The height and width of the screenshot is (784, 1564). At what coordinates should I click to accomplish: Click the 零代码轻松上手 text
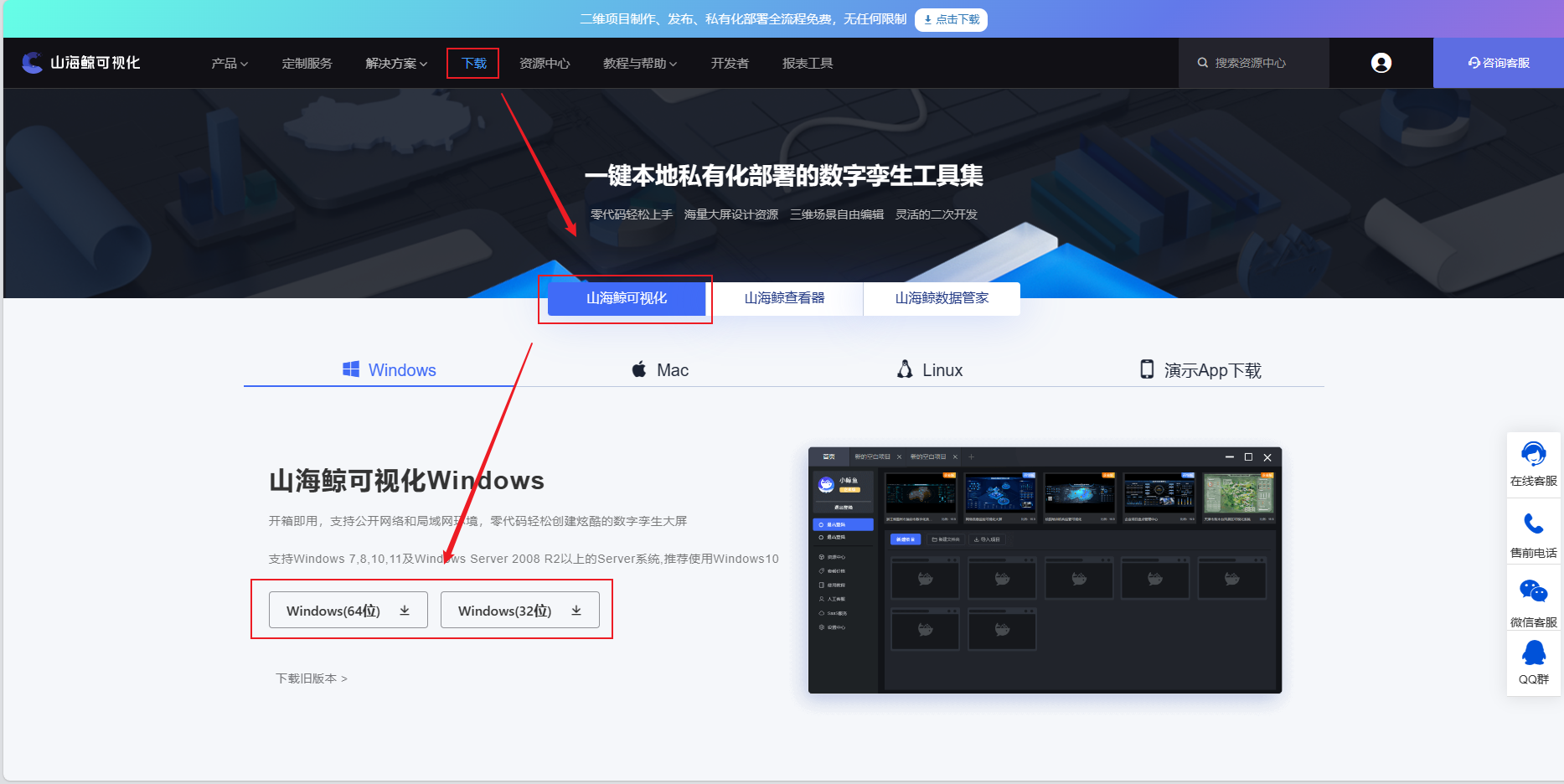632,214
